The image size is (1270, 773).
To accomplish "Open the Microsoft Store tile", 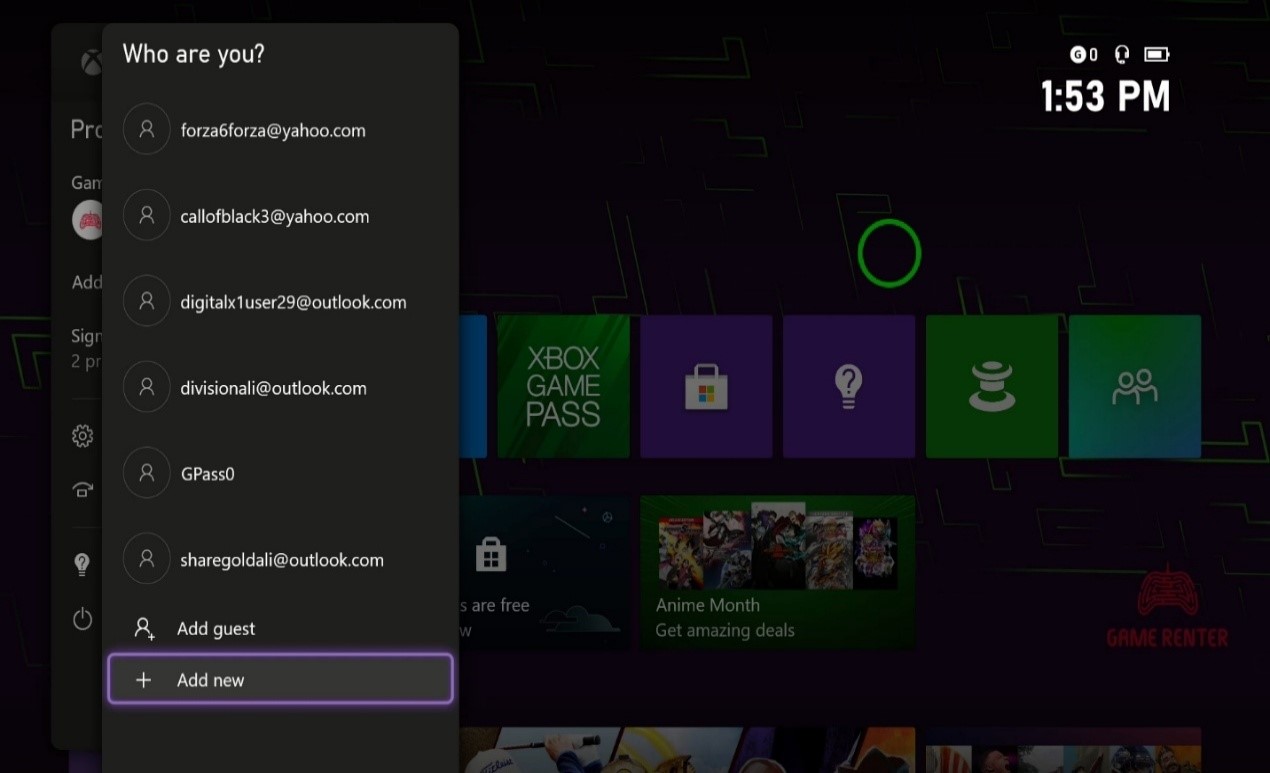I will coord(706,386).
